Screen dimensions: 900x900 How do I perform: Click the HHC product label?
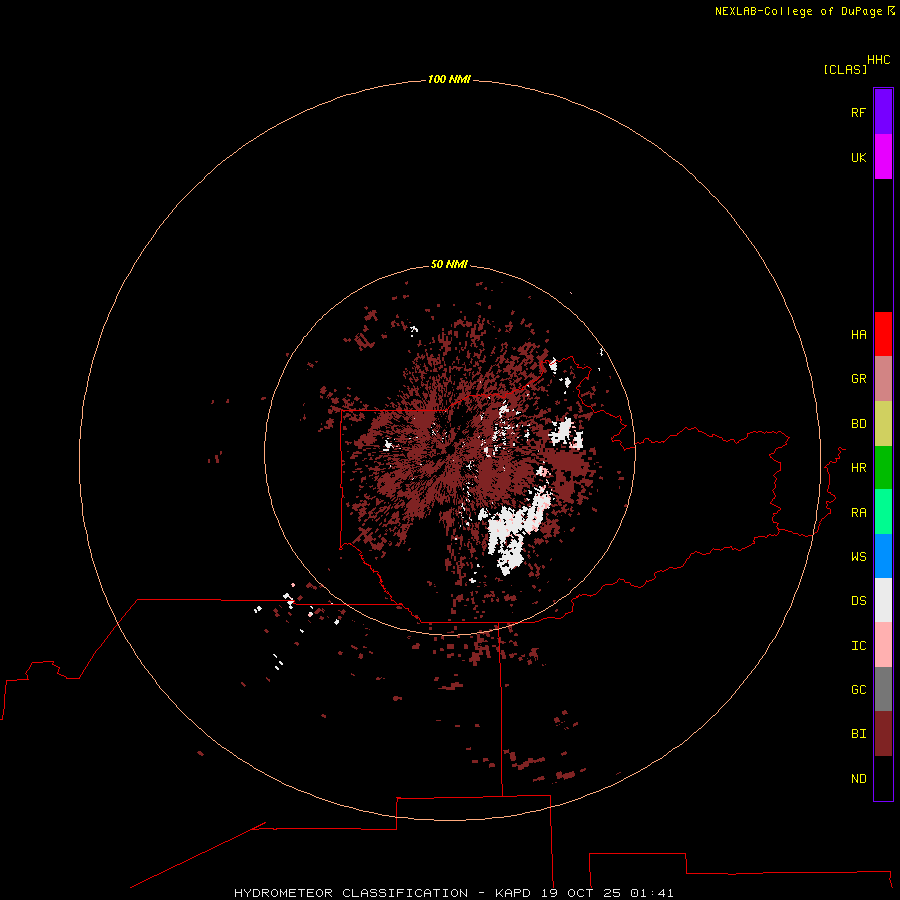[x=879, y=60]
